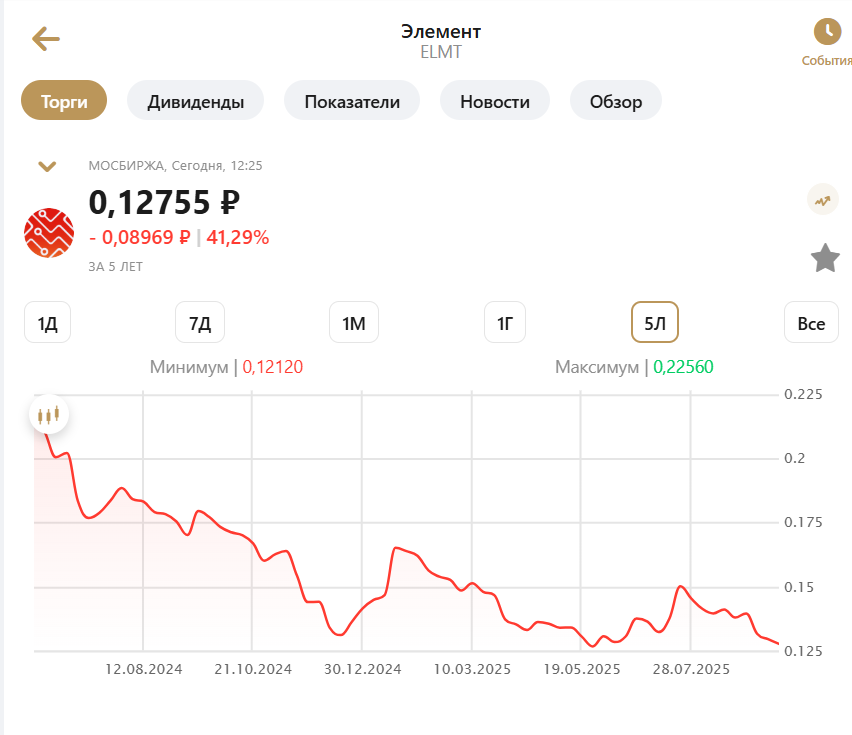This screenshot has height=735, width=852.
Task: Choose the 1Г period
Action: tap(505, 323)
